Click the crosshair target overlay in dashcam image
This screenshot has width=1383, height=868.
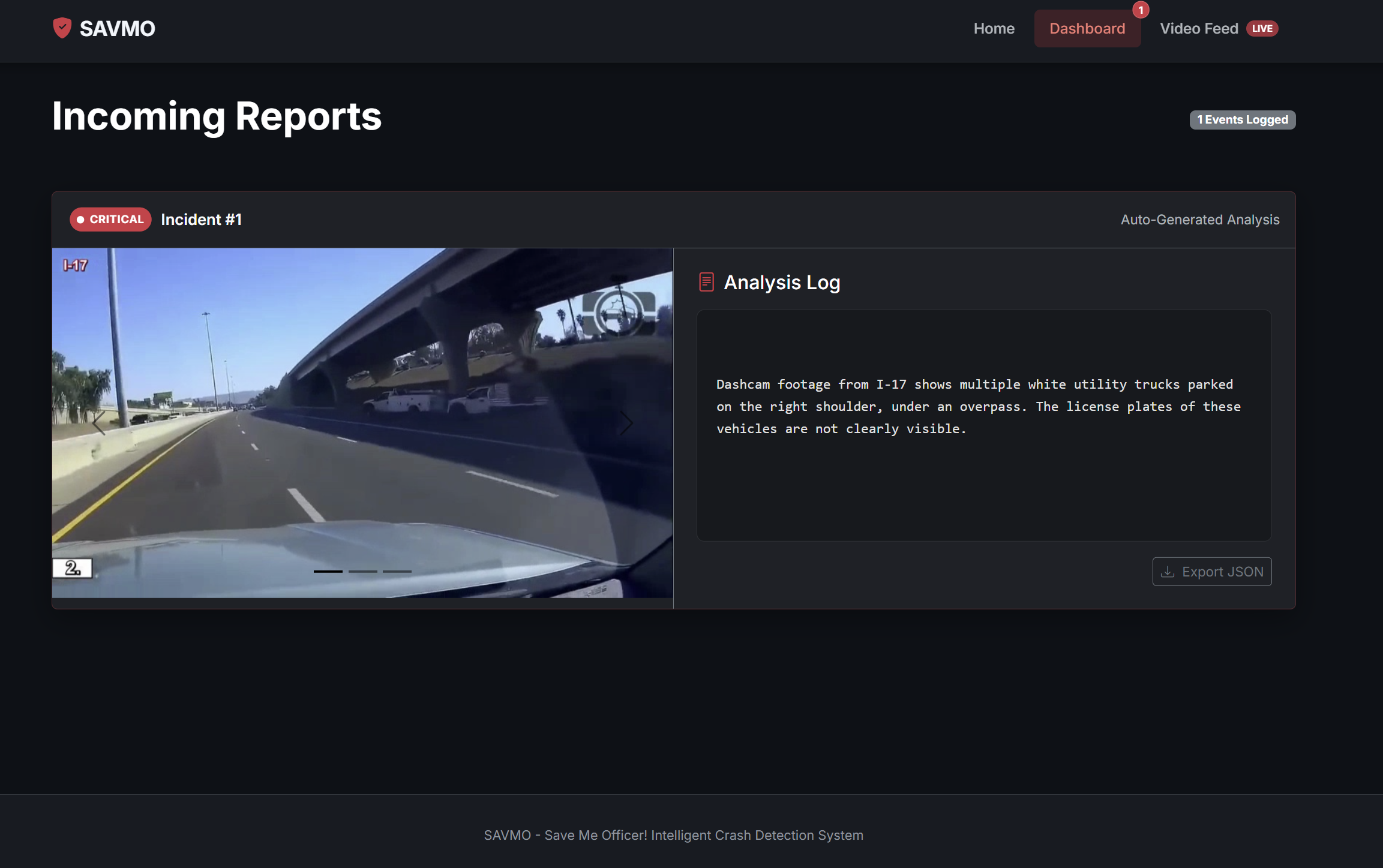point(619,313)
